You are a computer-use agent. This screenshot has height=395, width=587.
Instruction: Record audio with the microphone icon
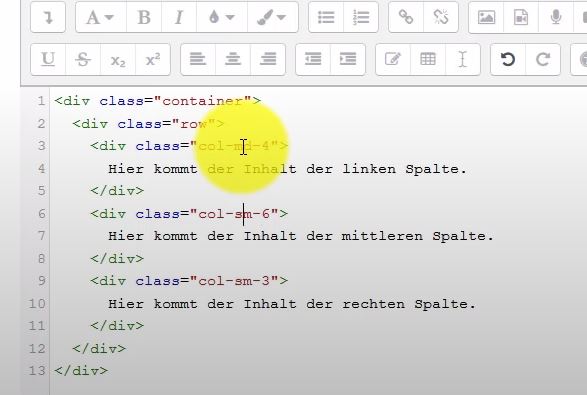(x=556, y=17)
